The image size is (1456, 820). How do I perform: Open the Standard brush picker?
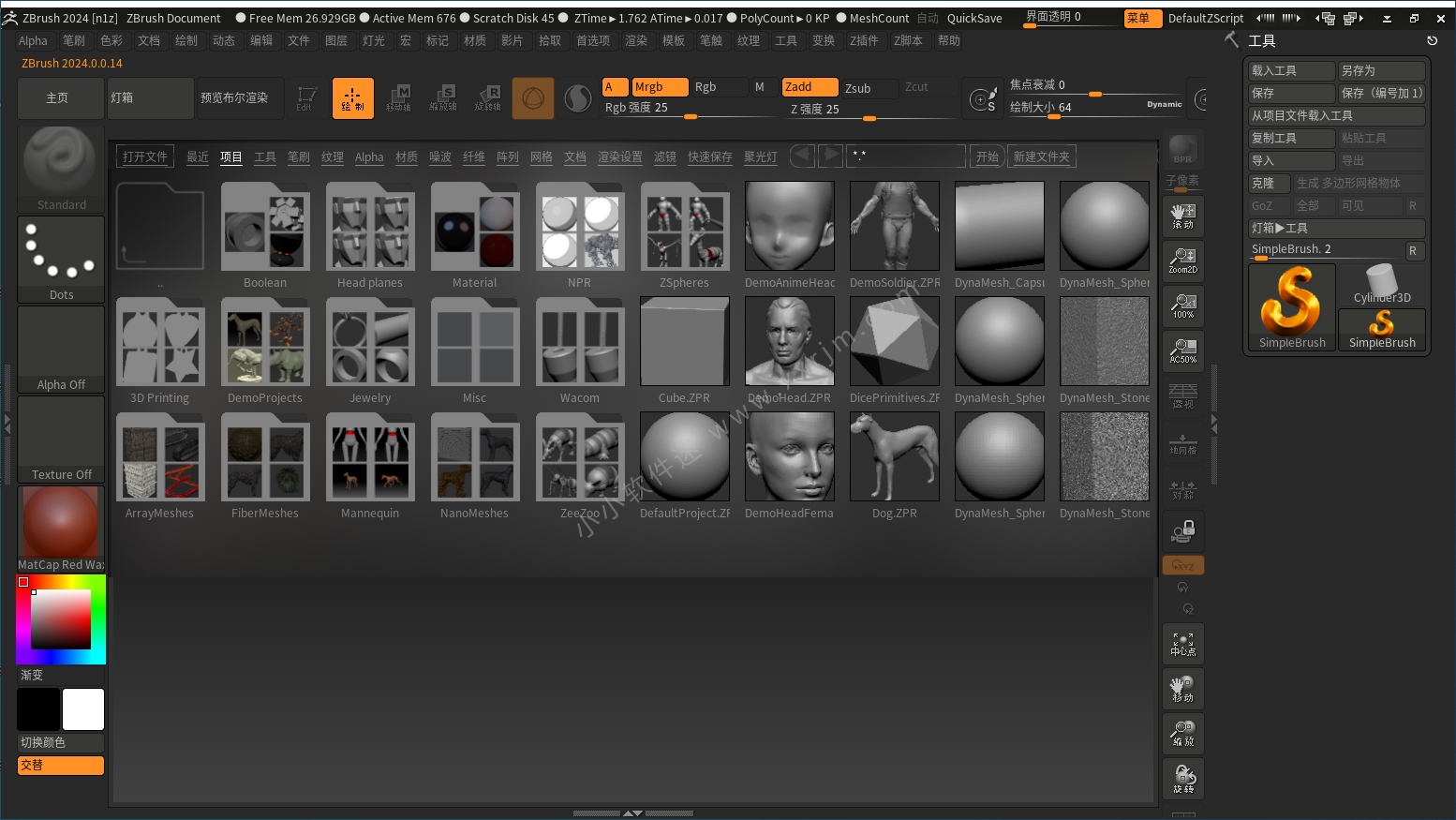(61, 169)
